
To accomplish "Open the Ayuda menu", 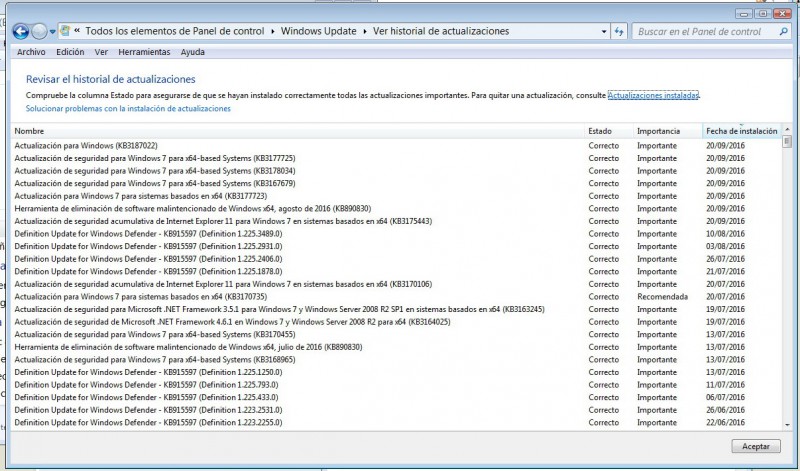I will 193,52.
